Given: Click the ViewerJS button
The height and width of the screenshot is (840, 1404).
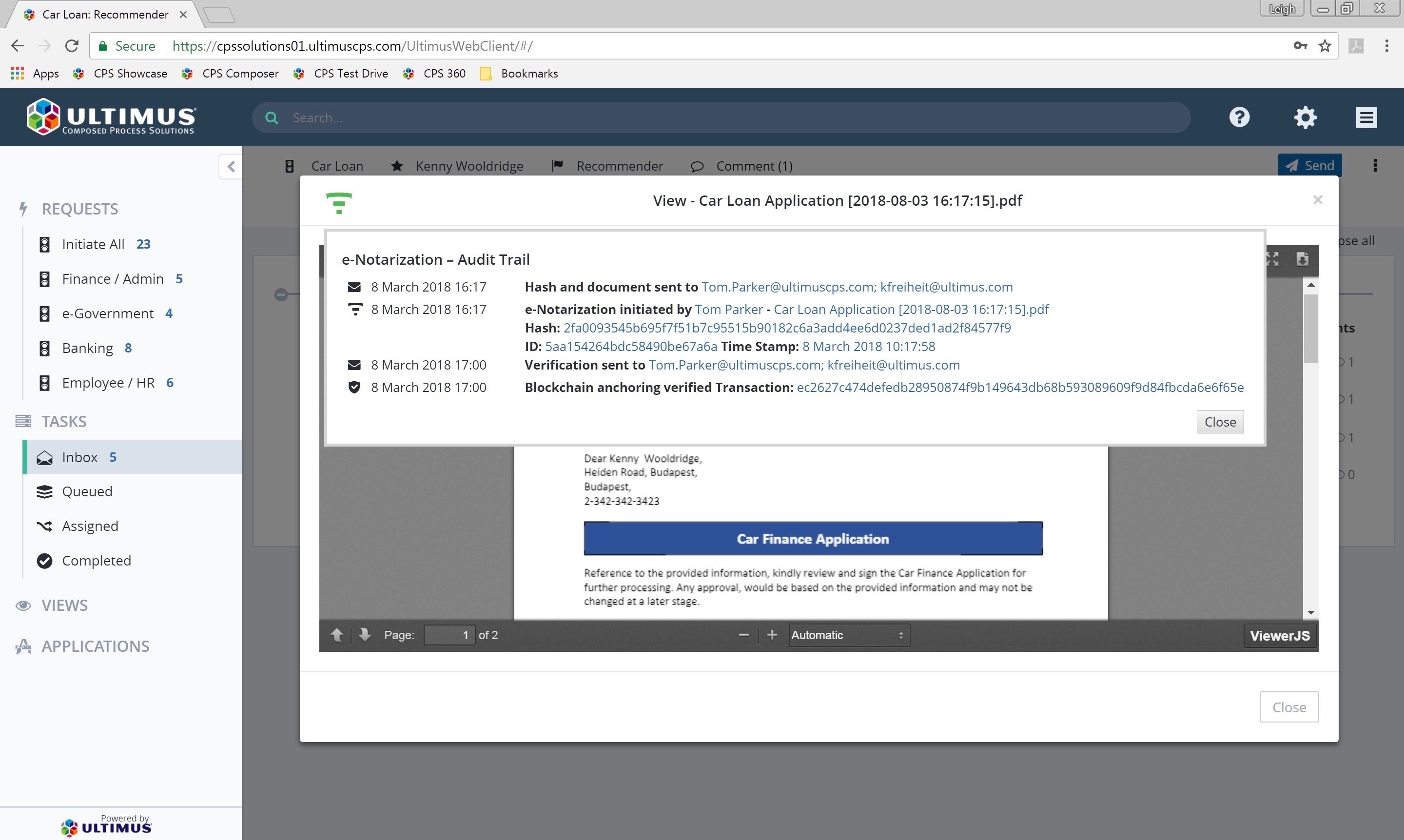Looking at the screenshot, I should (x=1280, y=636).
